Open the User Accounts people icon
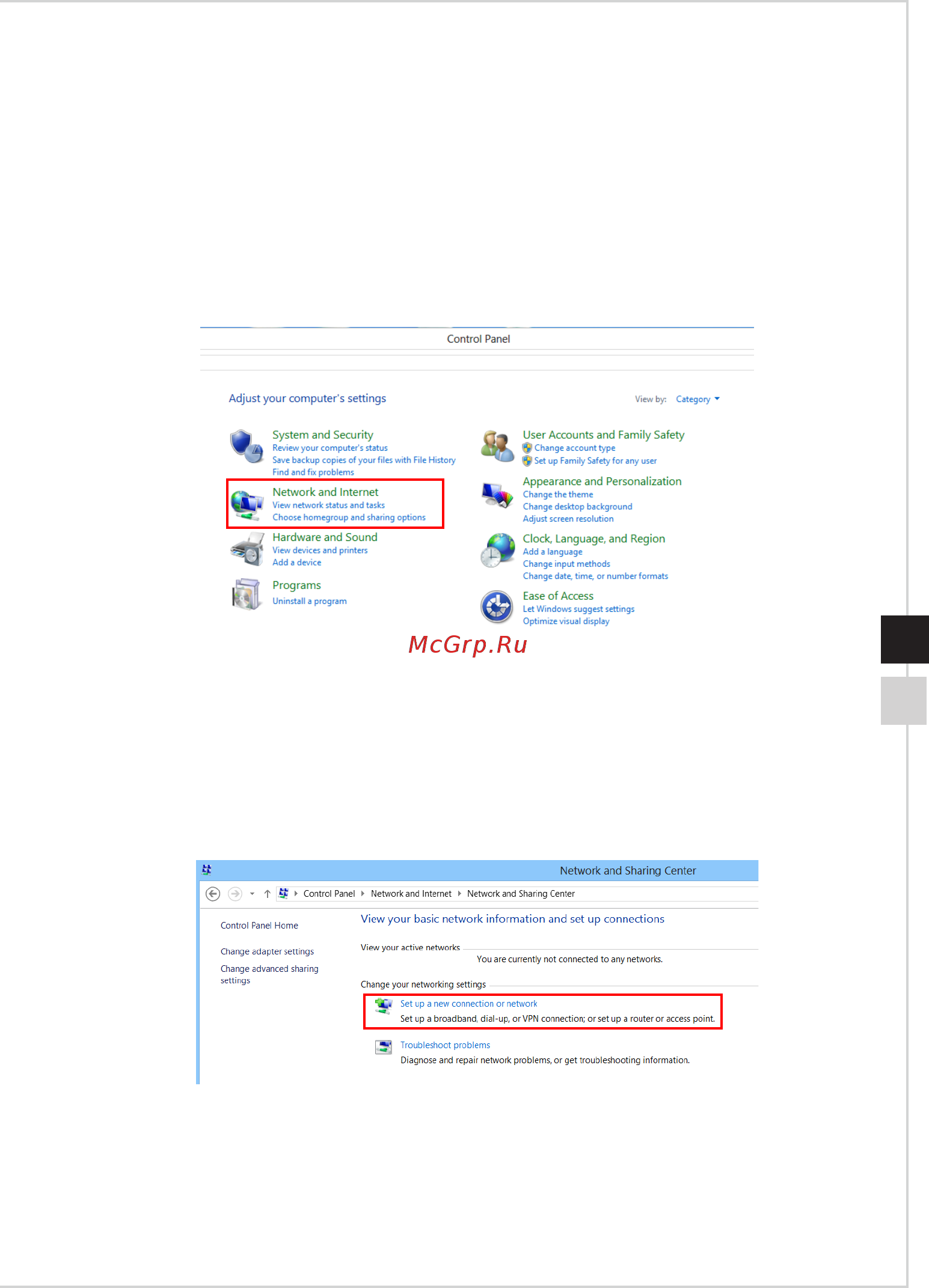Viewport: 929px width, 1288px height. pyautogui.click(x=497, y=446)
